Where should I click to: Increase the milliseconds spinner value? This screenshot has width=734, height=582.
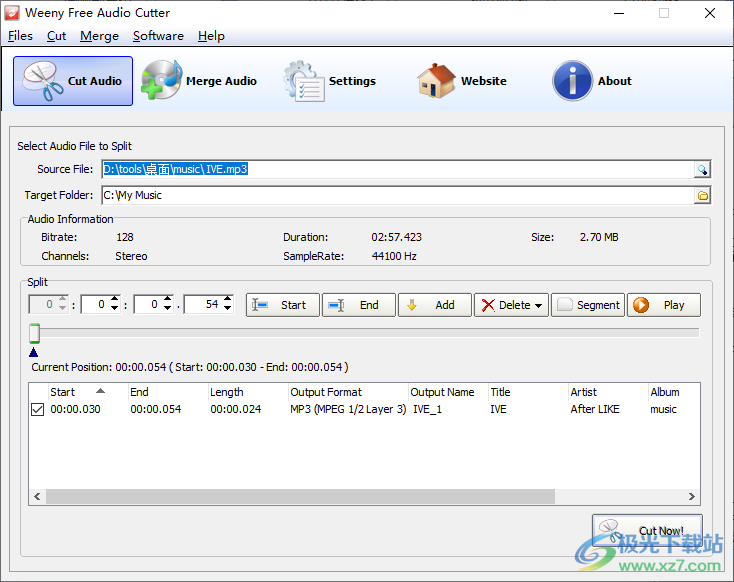coord(228,299)
